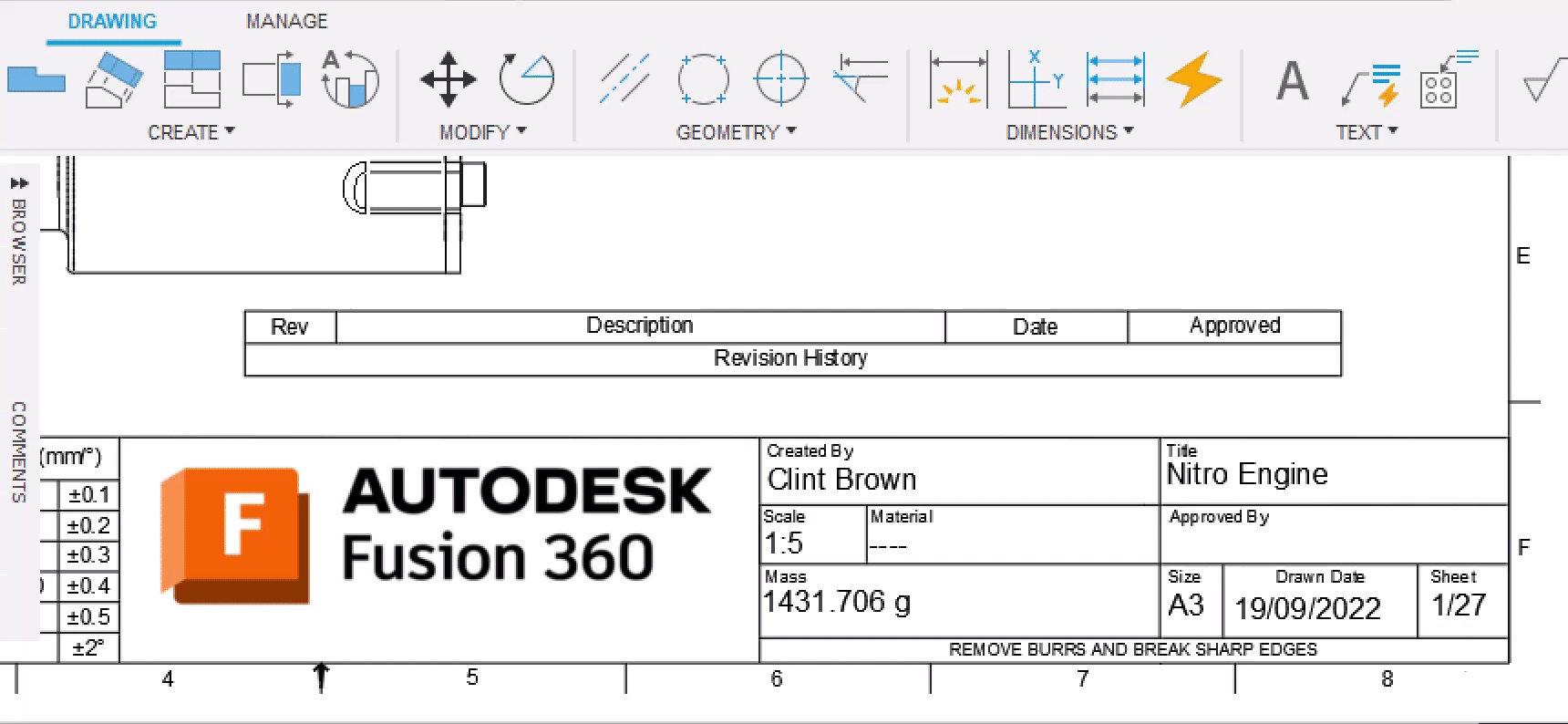Select the Center Mark Pattern icon
The width and height of the screenshot is (1568, 724).
coord(703,79)
